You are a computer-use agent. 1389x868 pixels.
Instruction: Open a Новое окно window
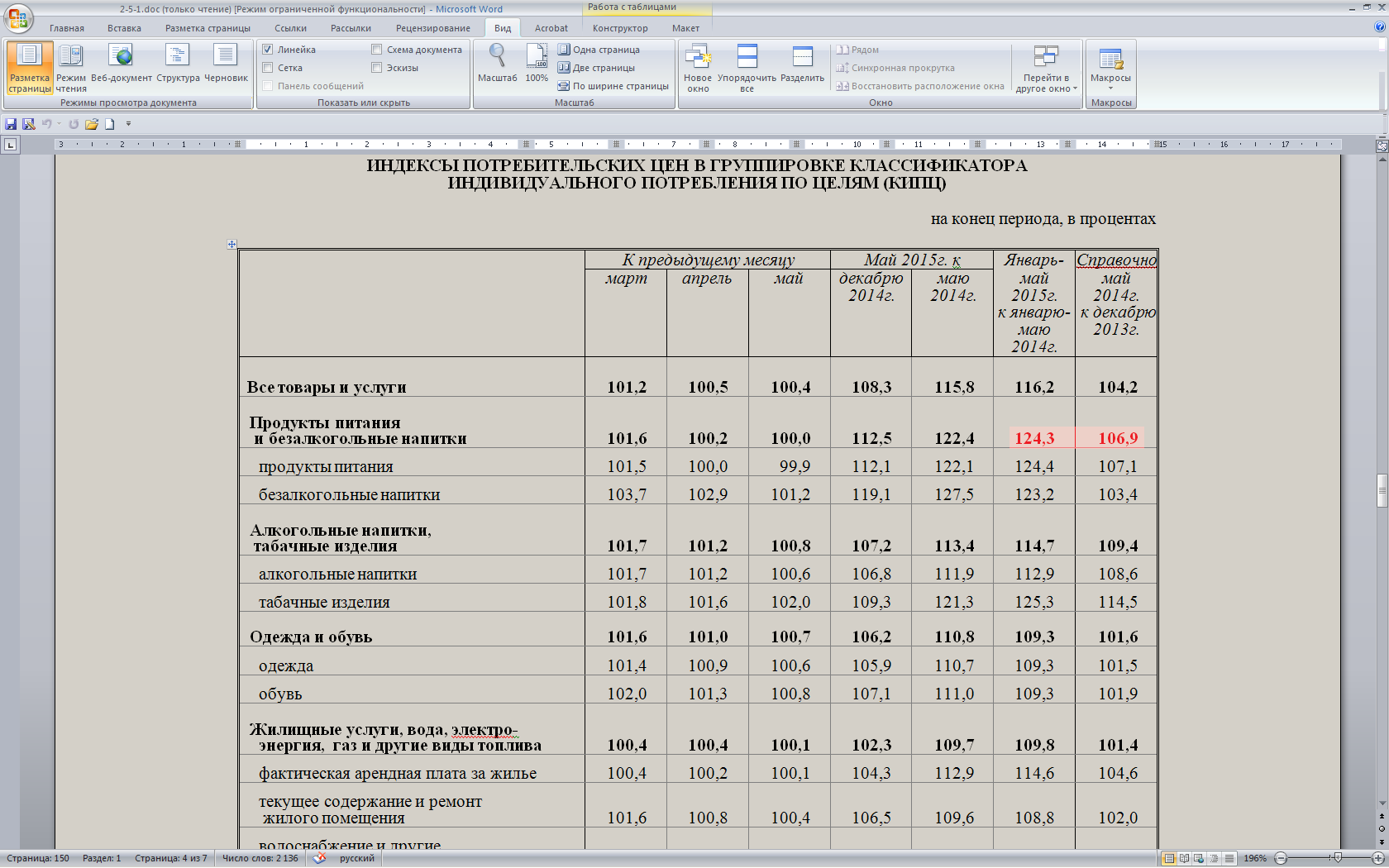[698, 63]
